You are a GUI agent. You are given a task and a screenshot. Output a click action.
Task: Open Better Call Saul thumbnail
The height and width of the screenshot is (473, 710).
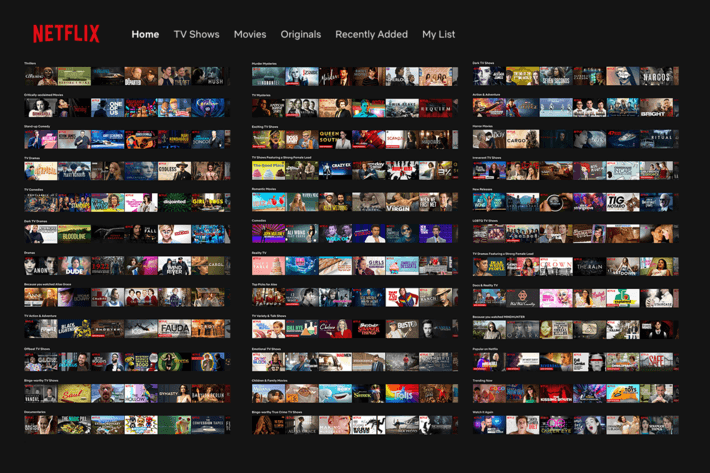pyautogui.click(x=74, y=394)
